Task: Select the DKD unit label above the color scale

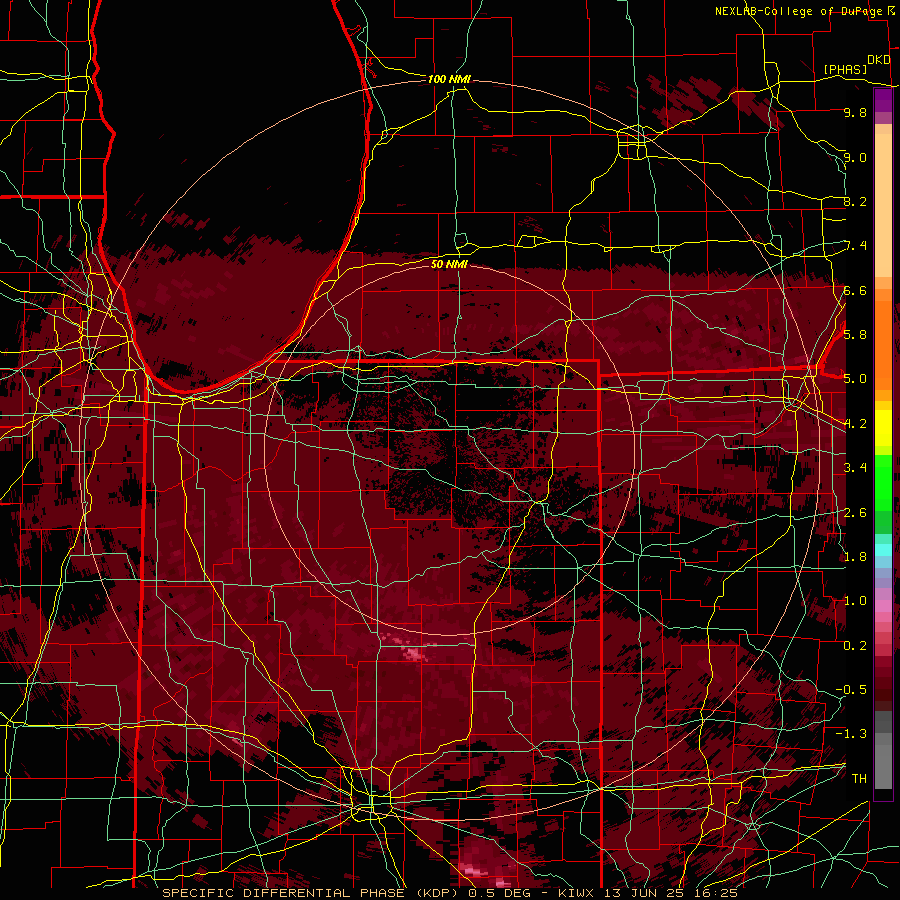Action: (x=879, y=60)
